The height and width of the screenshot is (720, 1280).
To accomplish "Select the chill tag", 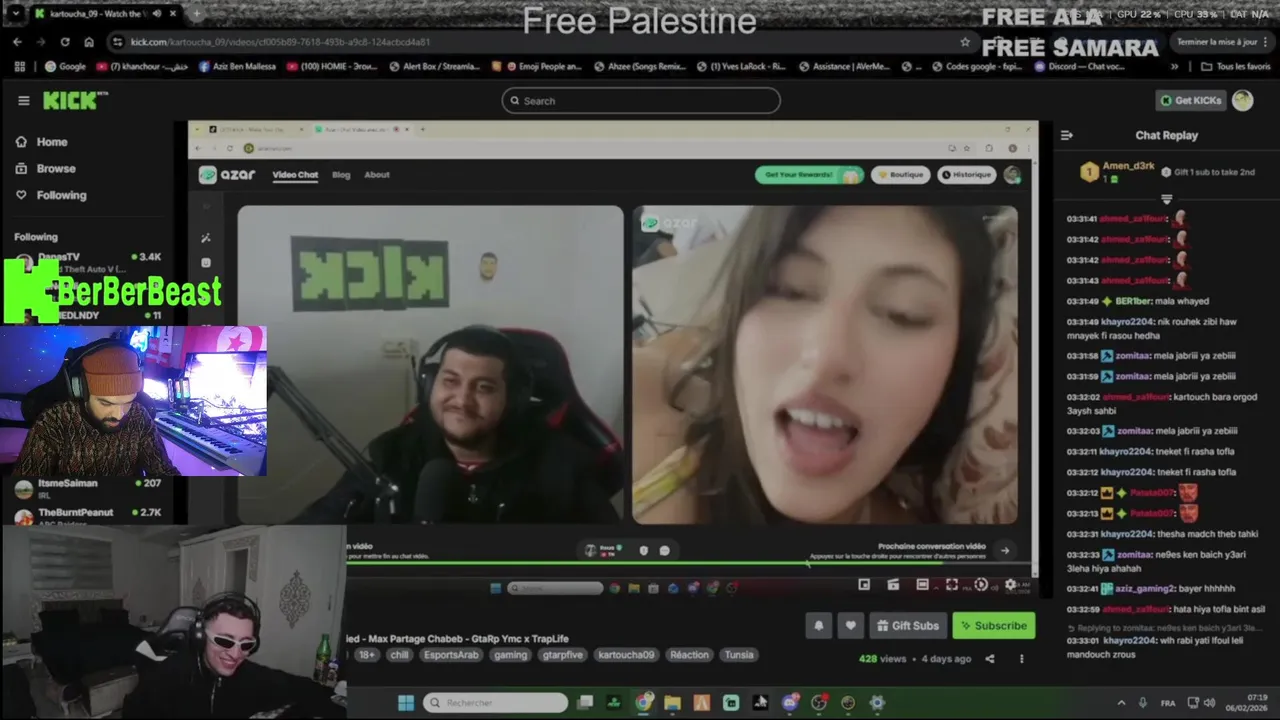I will point(399,655).
